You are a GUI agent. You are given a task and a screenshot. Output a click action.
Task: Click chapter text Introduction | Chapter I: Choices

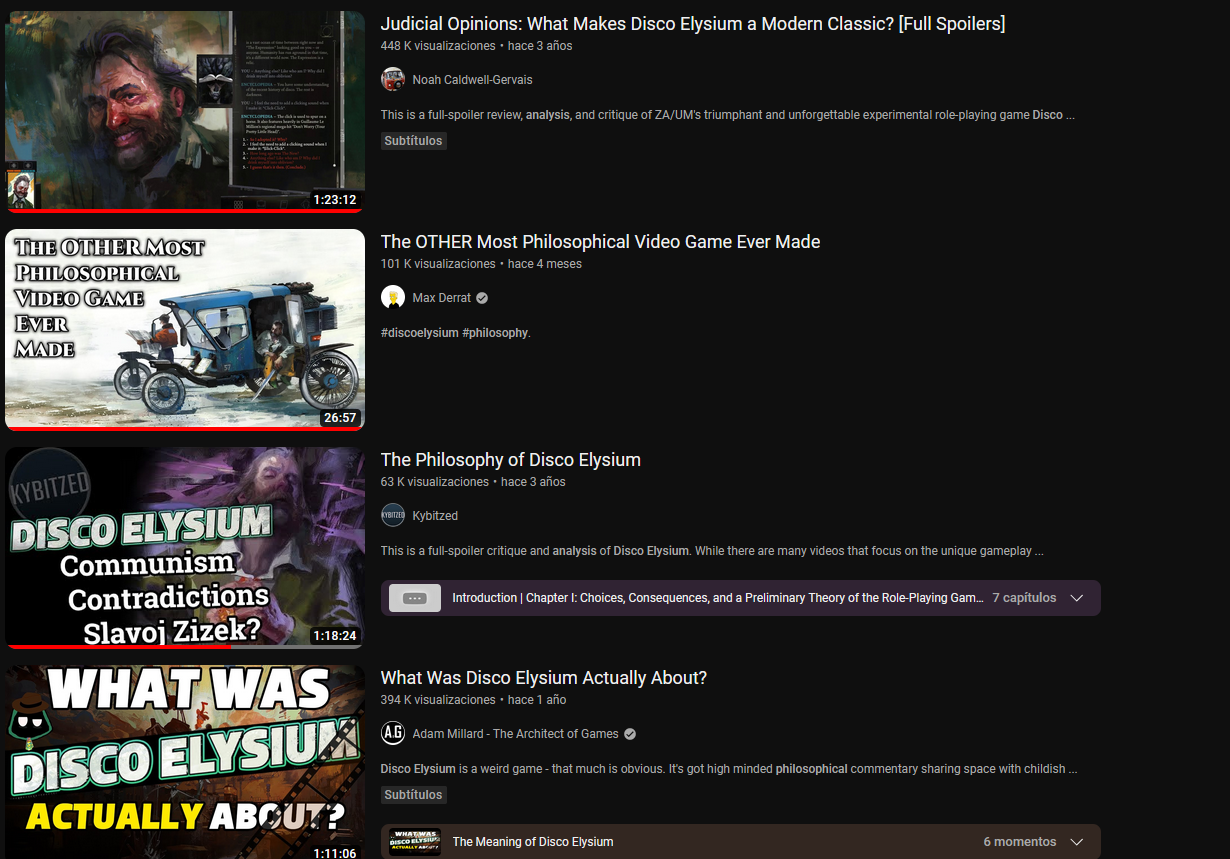tap(718, 598)
